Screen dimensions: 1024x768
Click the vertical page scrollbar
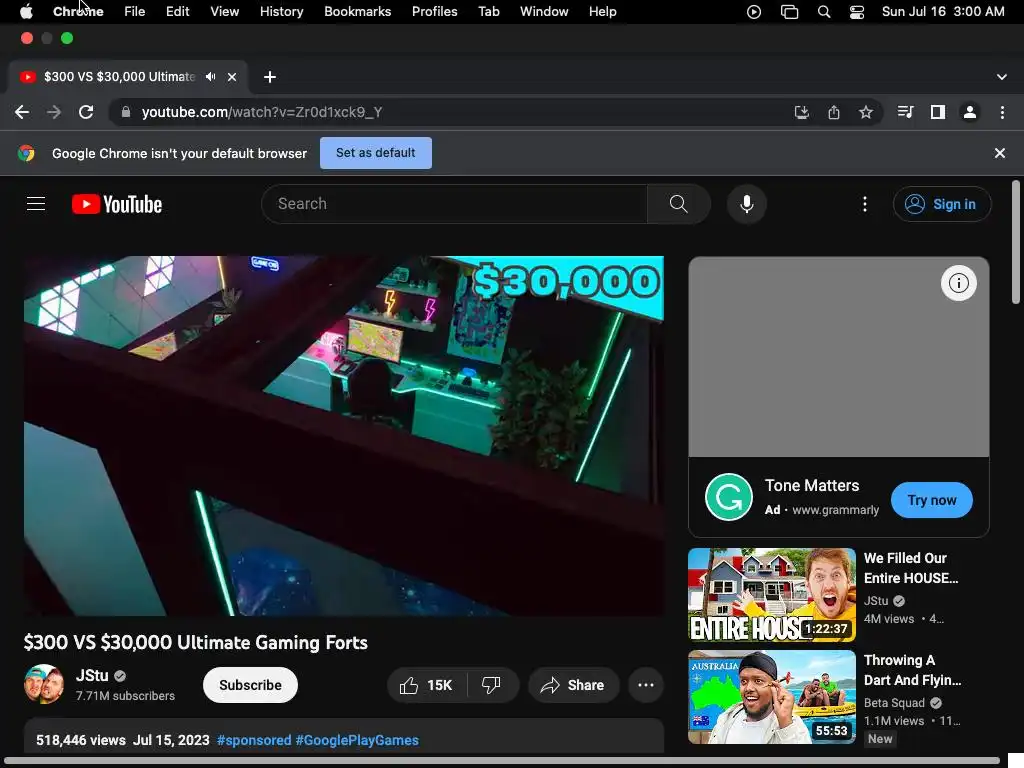click(x=1016, y=242)
